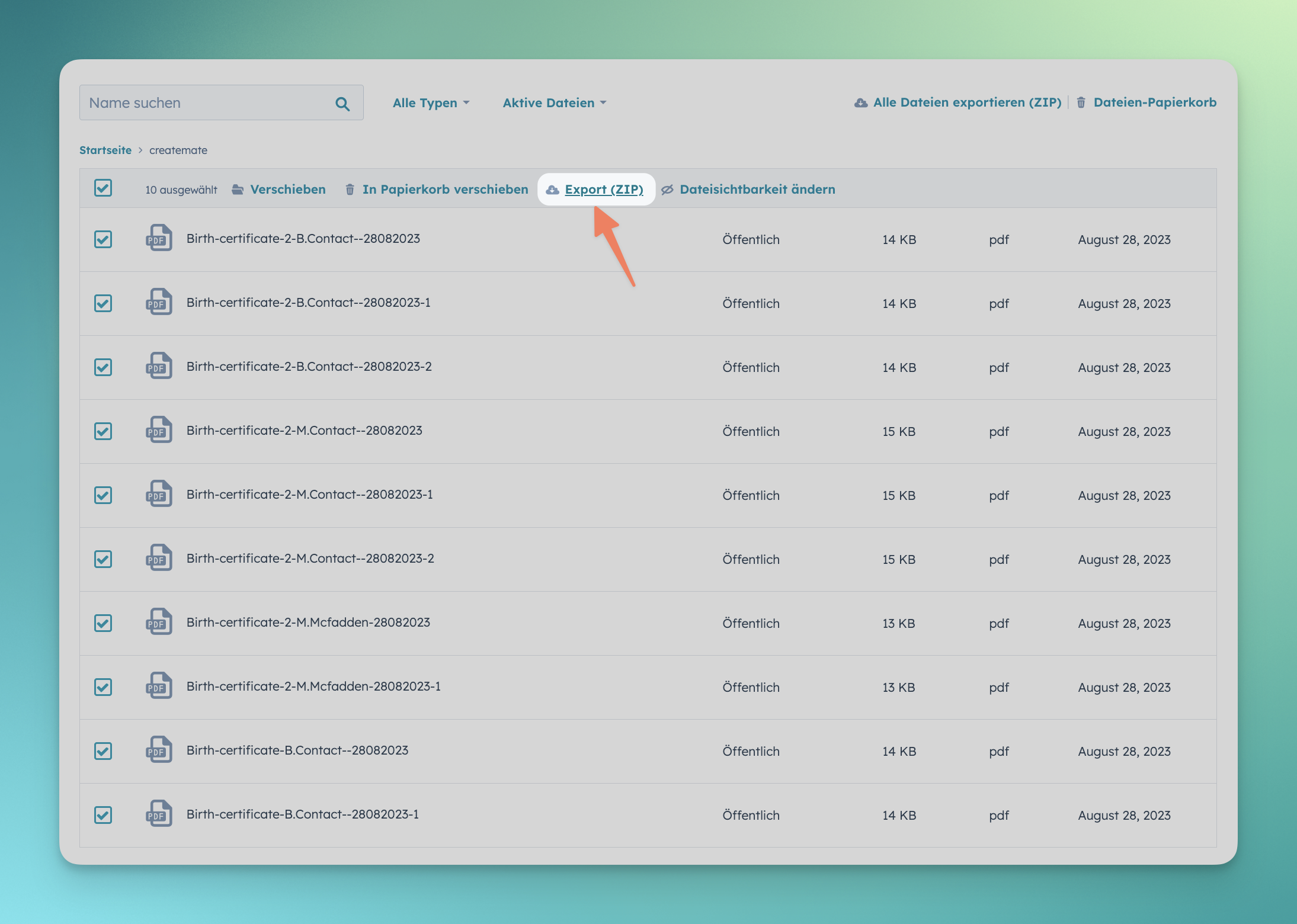Click the search magnifier icon
The height and width of the screenshot is (924, 1297).
point(342,102)
